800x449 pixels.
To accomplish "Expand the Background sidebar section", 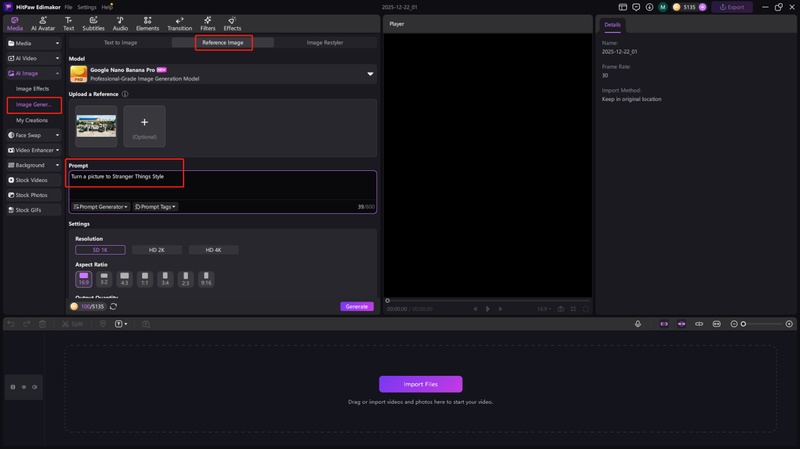I will click(x=34, y=165).
